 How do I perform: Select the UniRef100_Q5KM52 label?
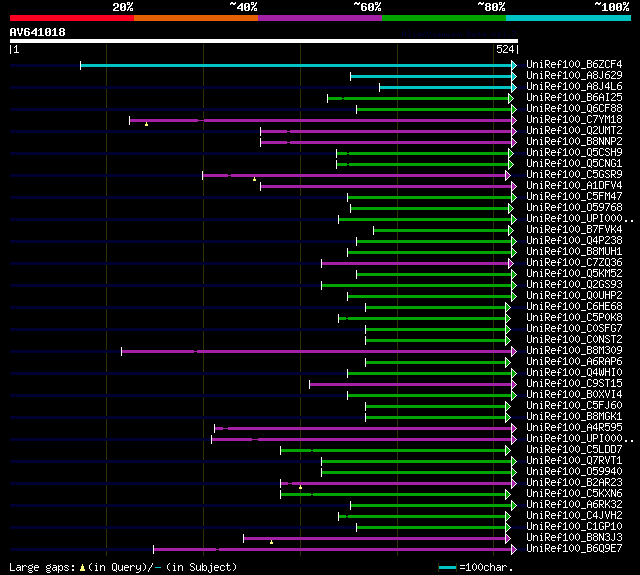pos(574,274)
